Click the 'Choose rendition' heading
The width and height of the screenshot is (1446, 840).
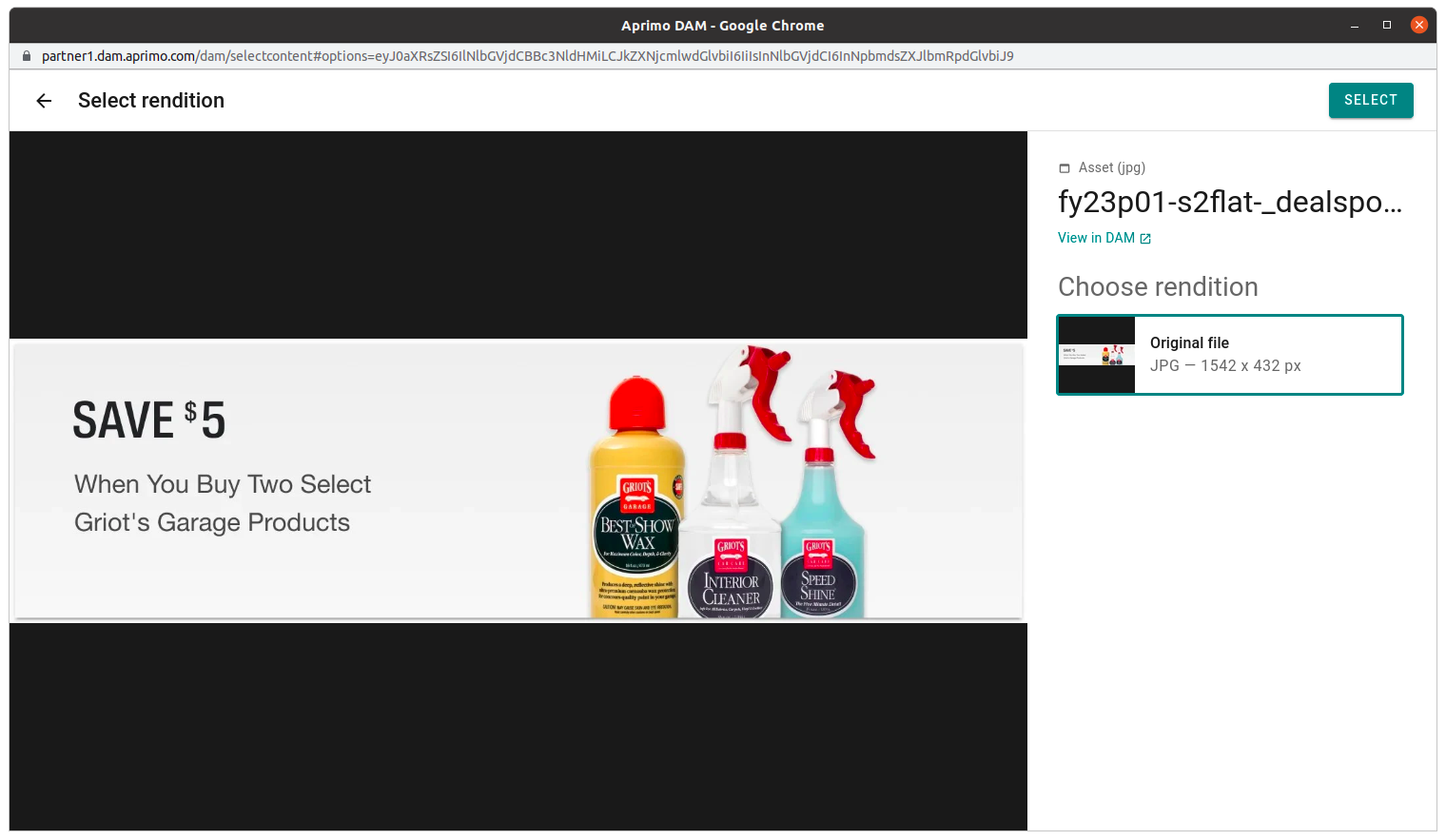point(1158,286)
